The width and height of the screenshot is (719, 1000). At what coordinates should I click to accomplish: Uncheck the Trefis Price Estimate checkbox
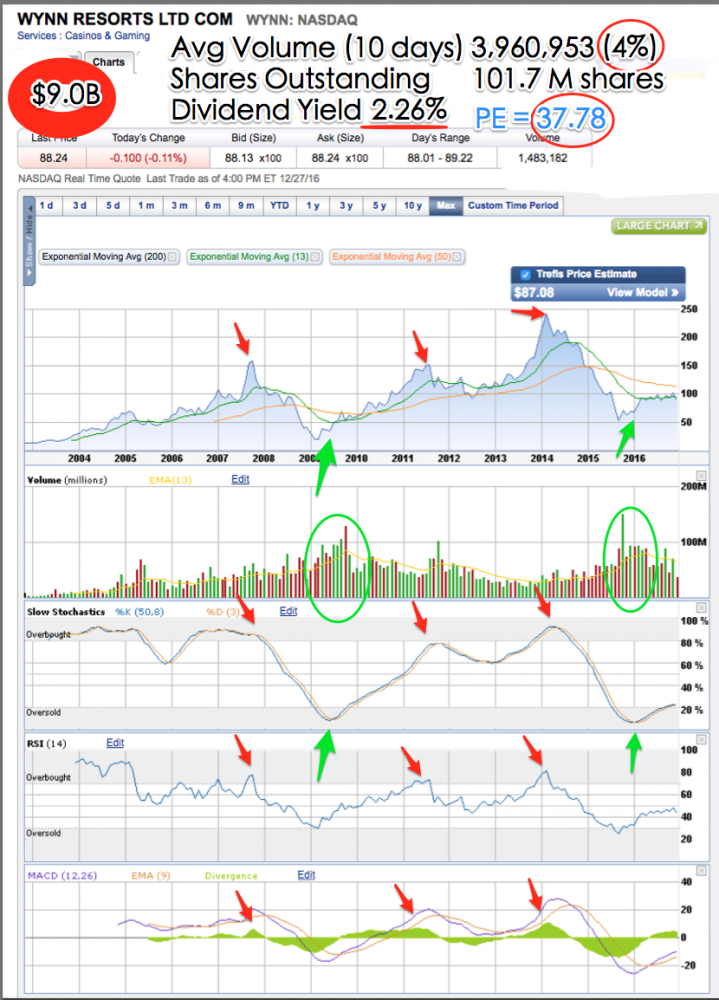pyautogui.click(x=525, y=274)
